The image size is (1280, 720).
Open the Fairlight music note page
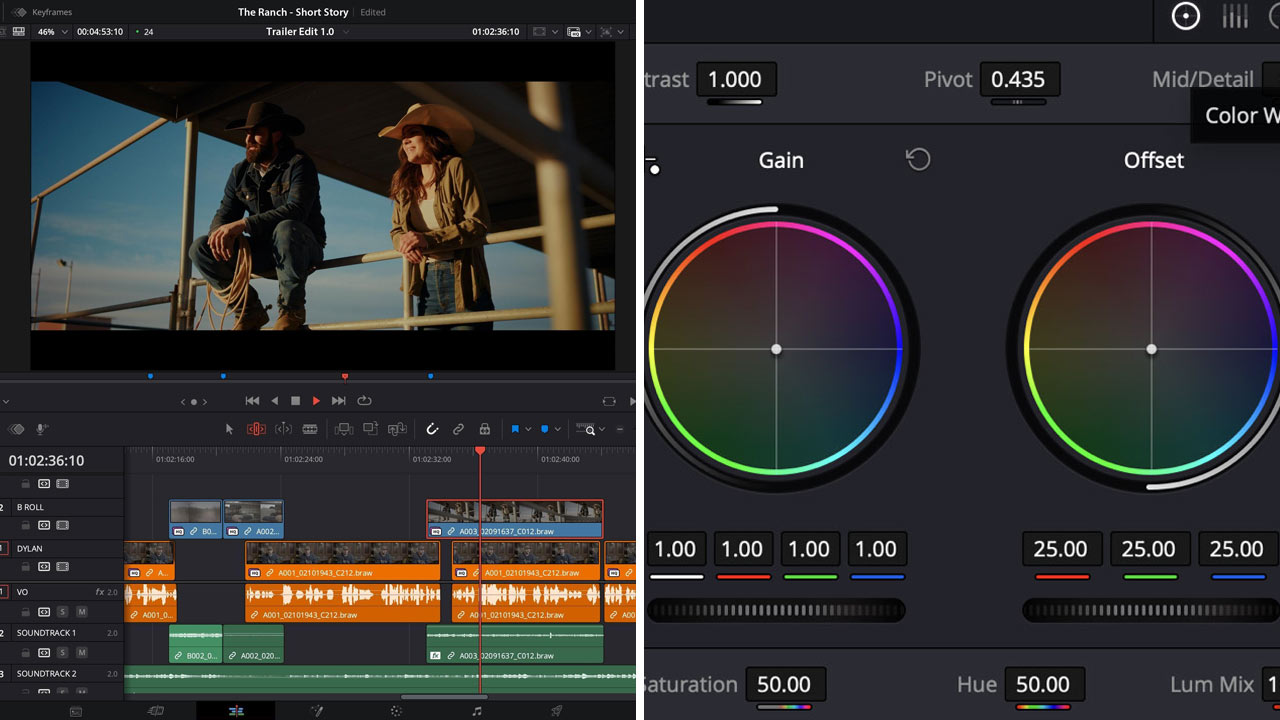click(x=477, y=711)
